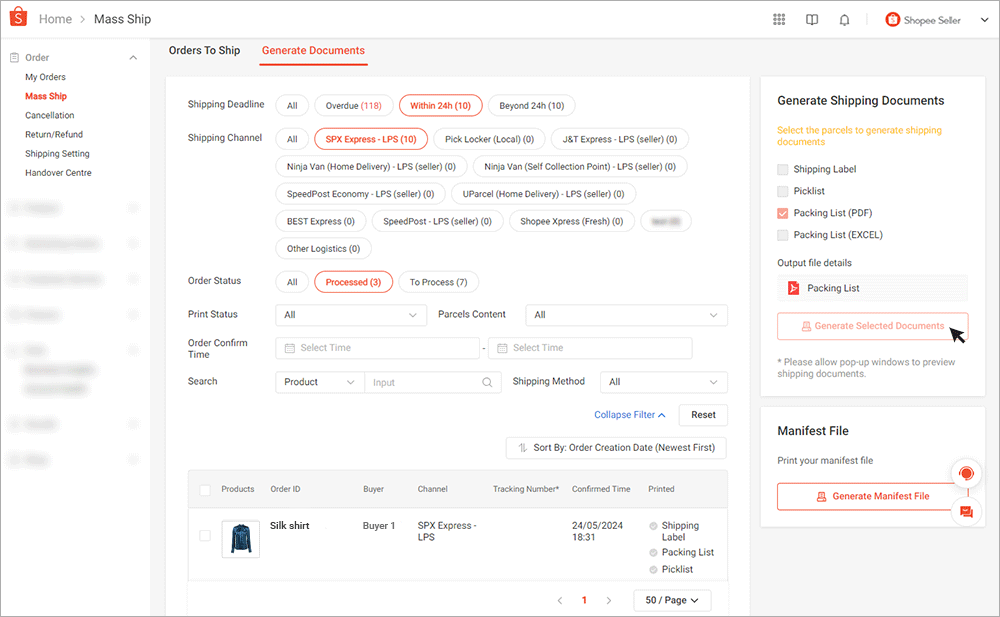
Task: Open Sort By Order Creation Date selector
Action: pyautogui.click(x=616, y=448)
